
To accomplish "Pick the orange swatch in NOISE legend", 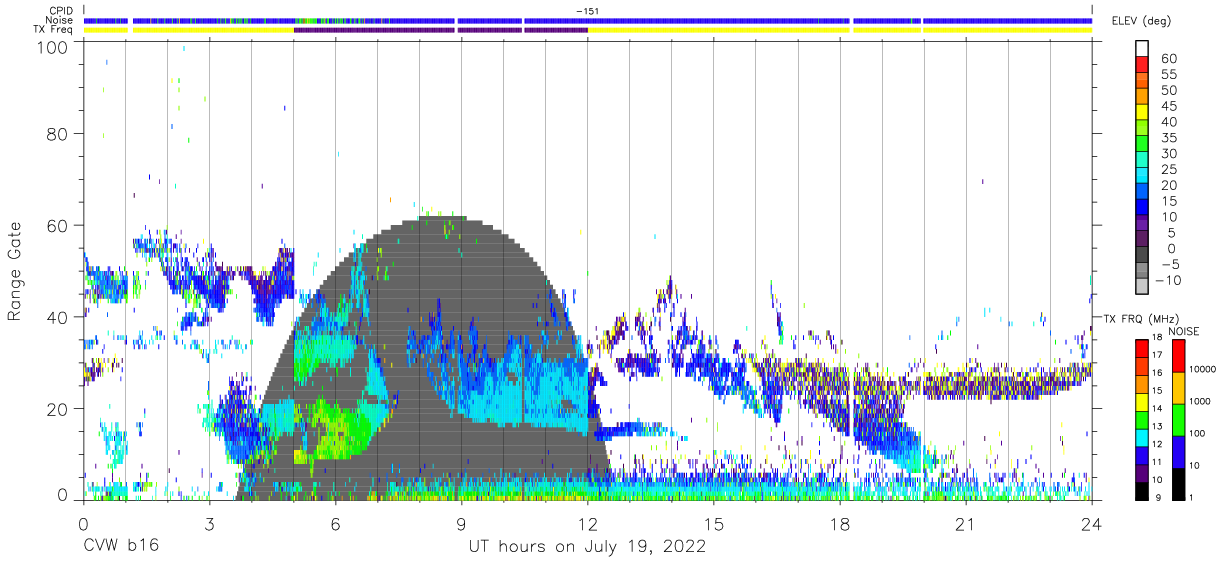I will (1177, 387).
